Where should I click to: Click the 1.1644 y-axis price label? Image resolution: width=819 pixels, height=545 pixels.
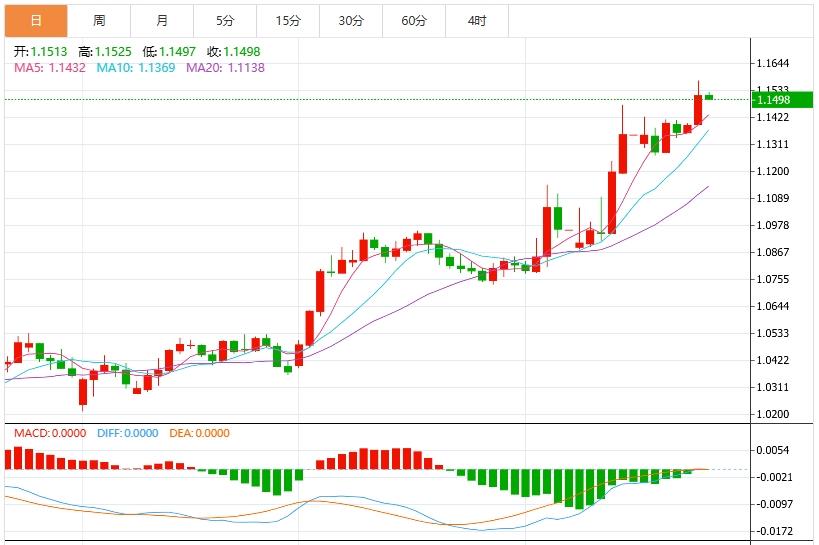(774, 63)
